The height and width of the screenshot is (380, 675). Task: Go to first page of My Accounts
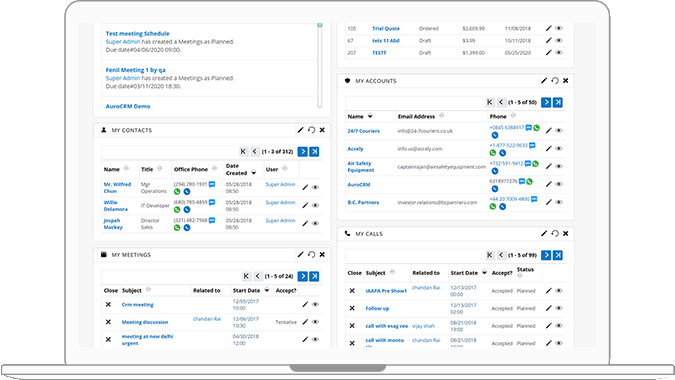(489, 102)
